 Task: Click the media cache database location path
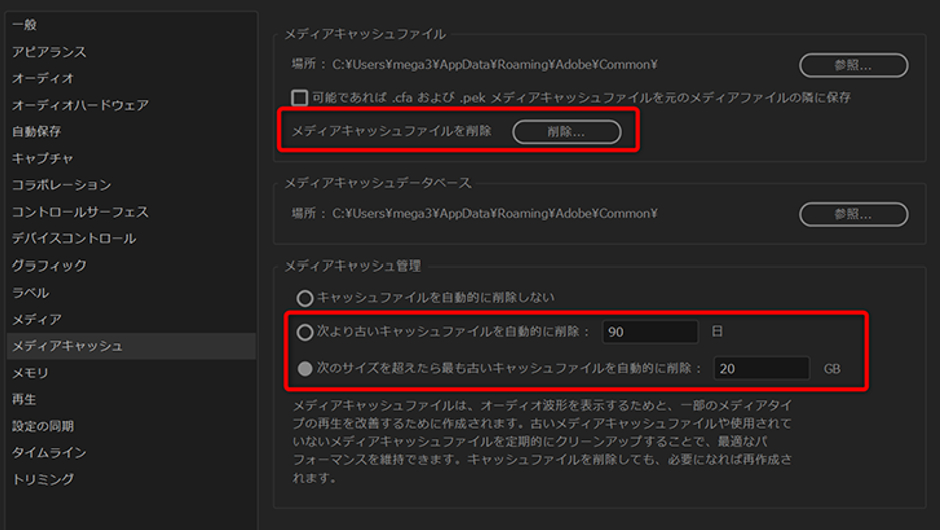pyautogui.click(x=495, y=213)
